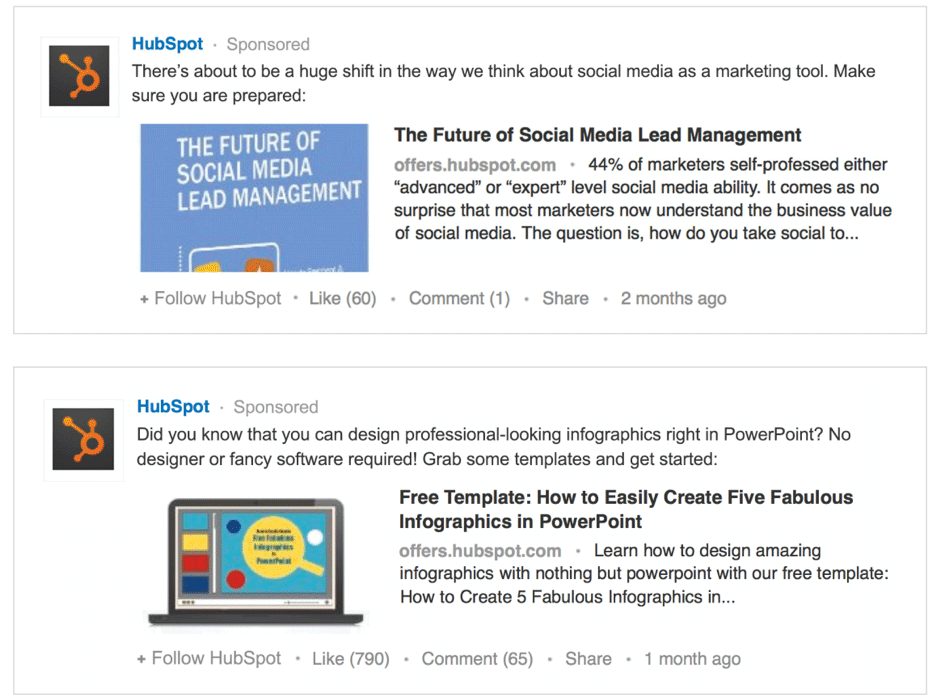Open the Social Media Lead Management thumbnail
Screen dimensions: 939x700
point(254,198)
